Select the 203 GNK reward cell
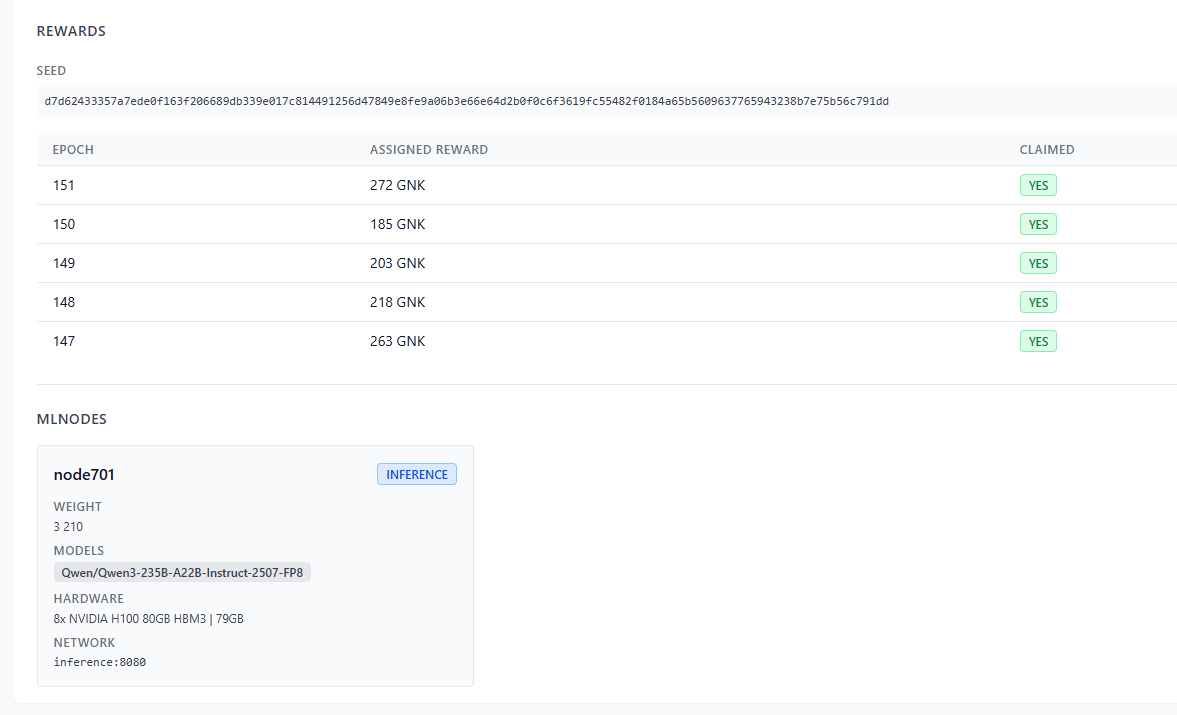Image resolution: width=1177 pixels, height=715 pixels. [397, 263]
